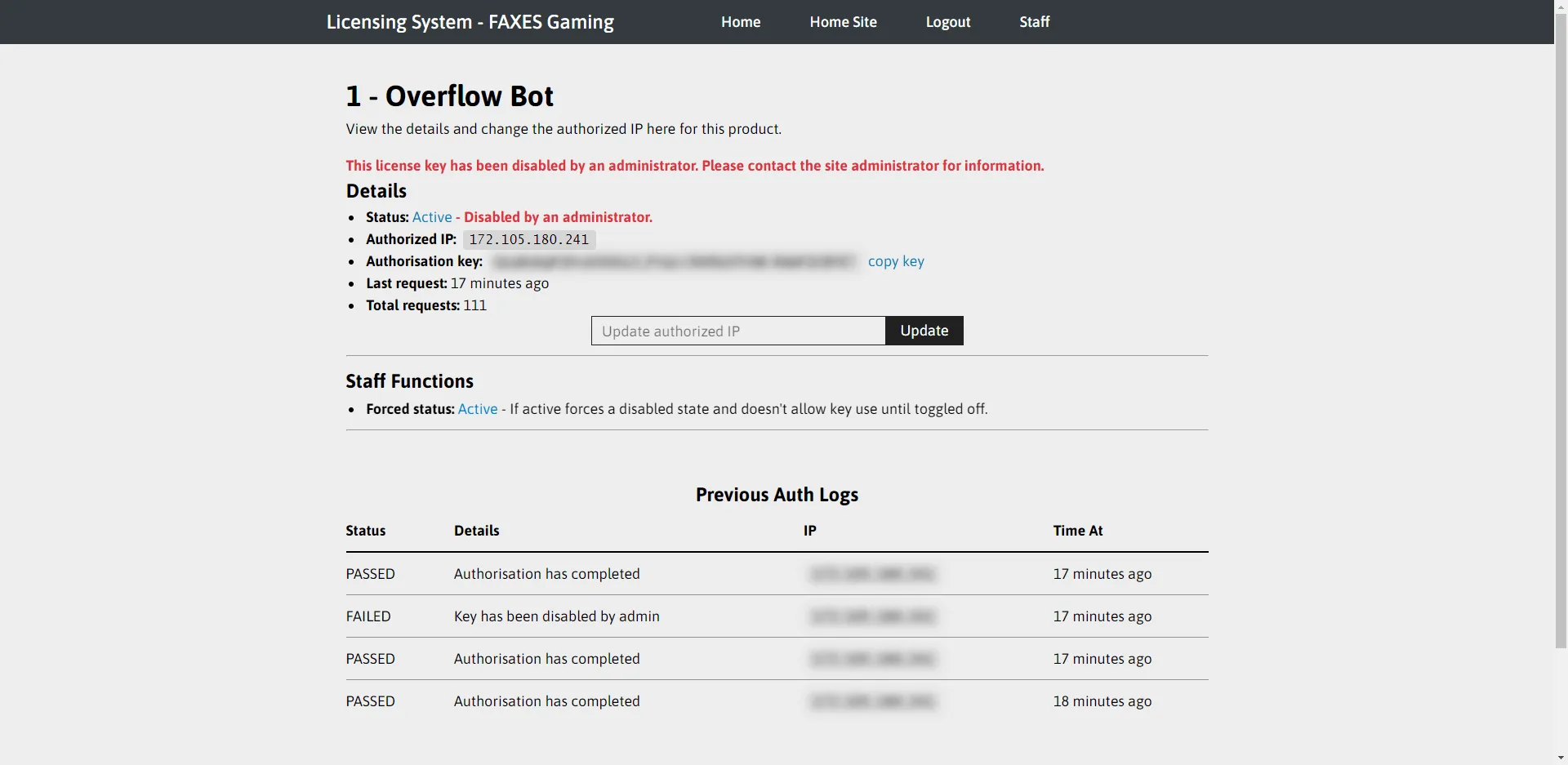Click the scrollbar down arrow
This screenshot has height=765, width=1568.
1561,758
